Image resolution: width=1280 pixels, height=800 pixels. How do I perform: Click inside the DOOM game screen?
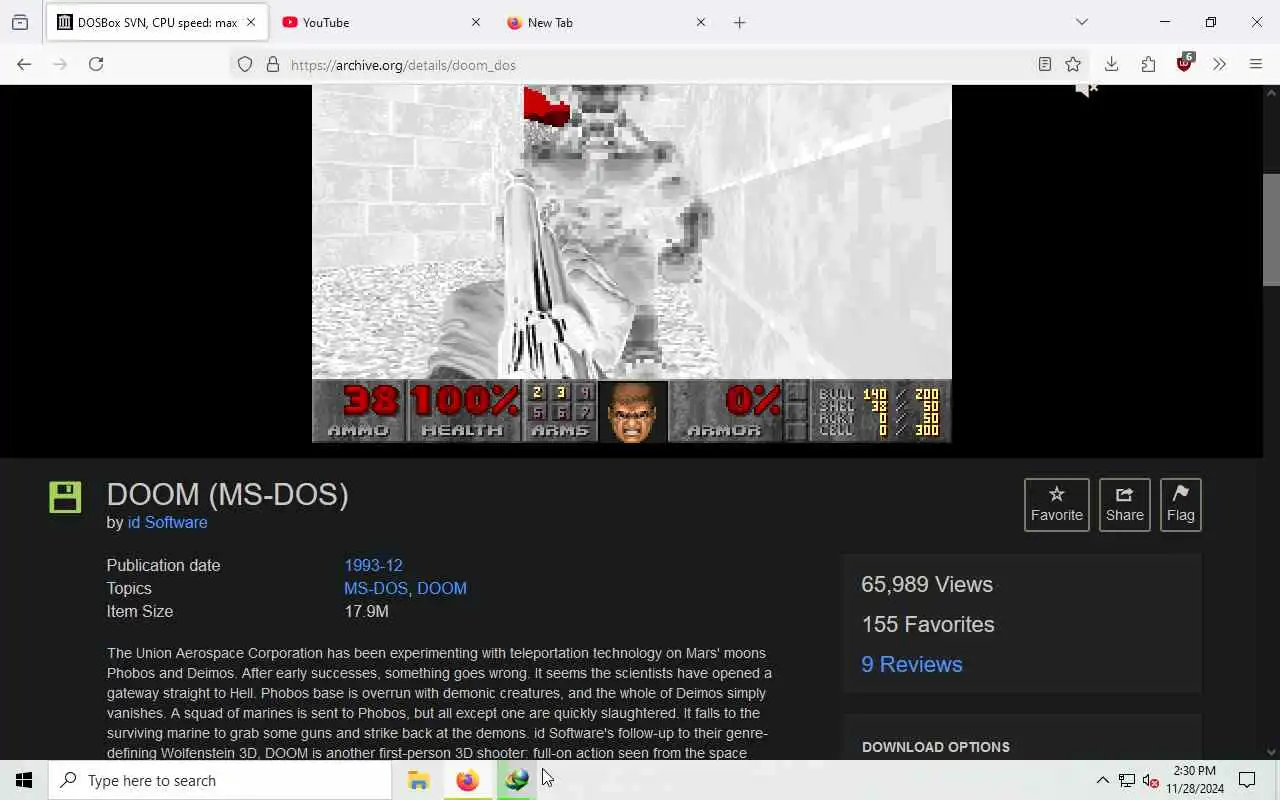click(632, 263)
